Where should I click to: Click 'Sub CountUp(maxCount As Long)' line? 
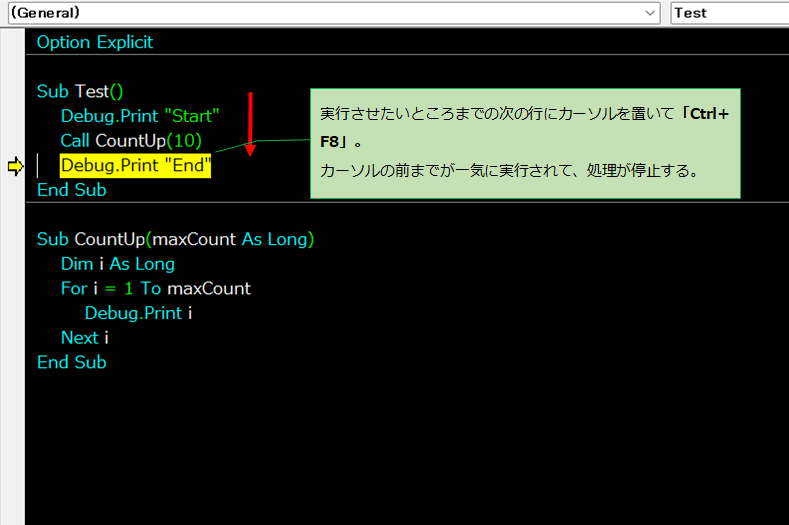click(x=175, y=240)
